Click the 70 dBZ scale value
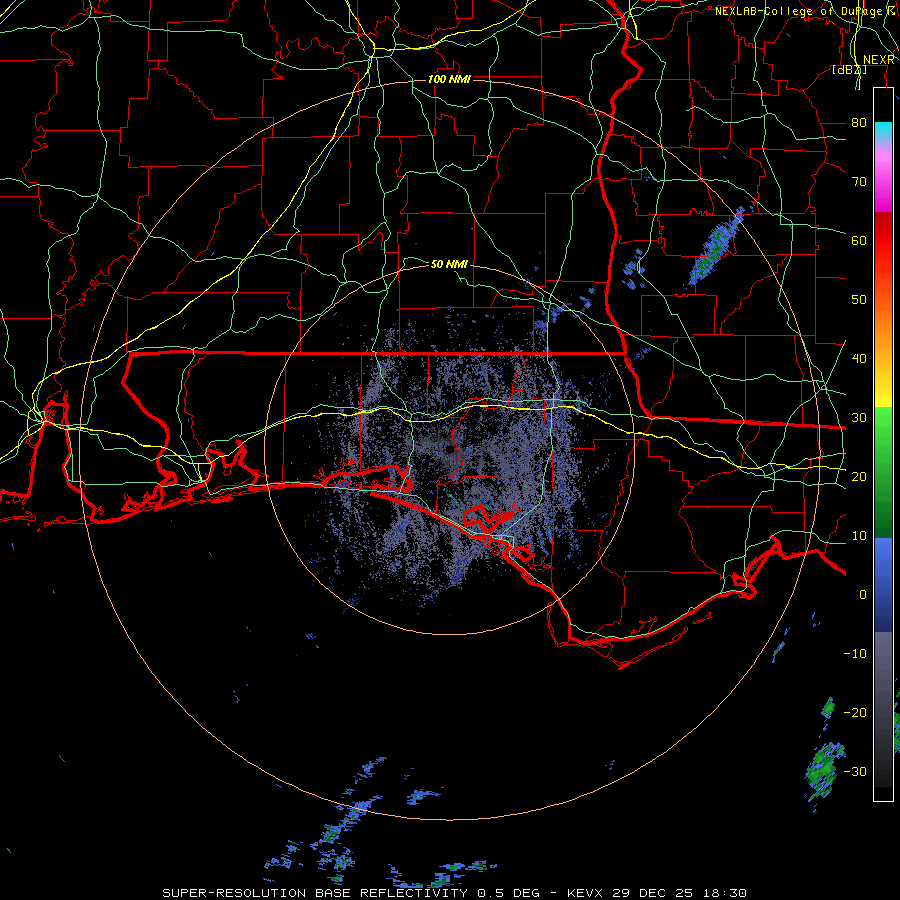The image size is (900, 900). pyautogui.click(x=859, y=181)
